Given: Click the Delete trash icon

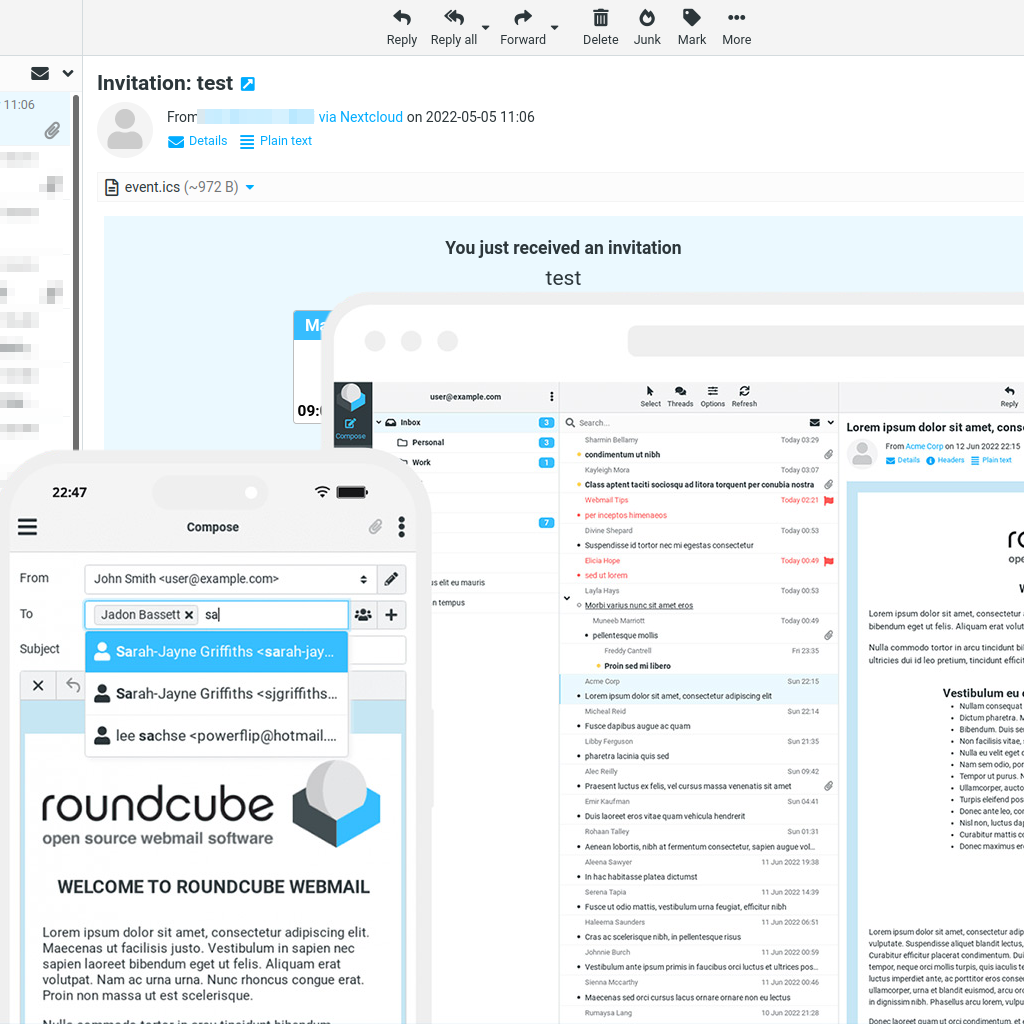Looking at the screenshot, I should pos(600,27).
